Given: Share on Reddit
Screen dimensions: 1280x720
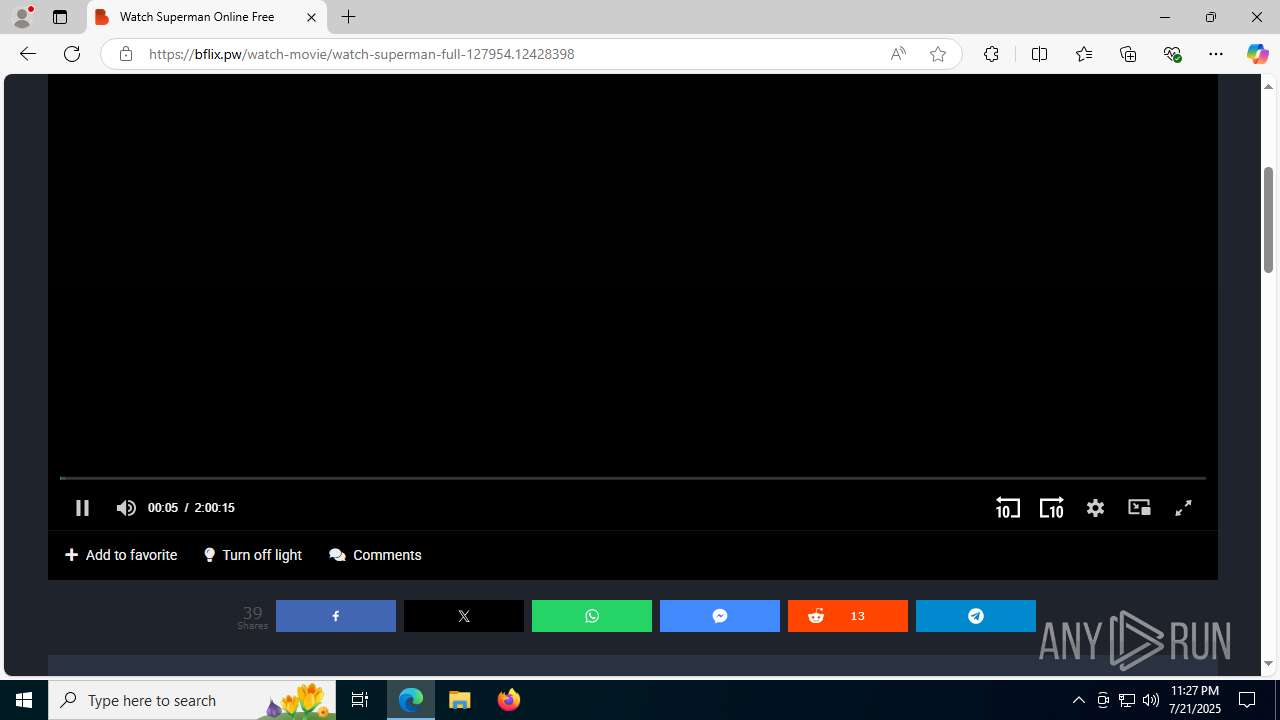Looking at the screenshot, I should pos(848,616).
